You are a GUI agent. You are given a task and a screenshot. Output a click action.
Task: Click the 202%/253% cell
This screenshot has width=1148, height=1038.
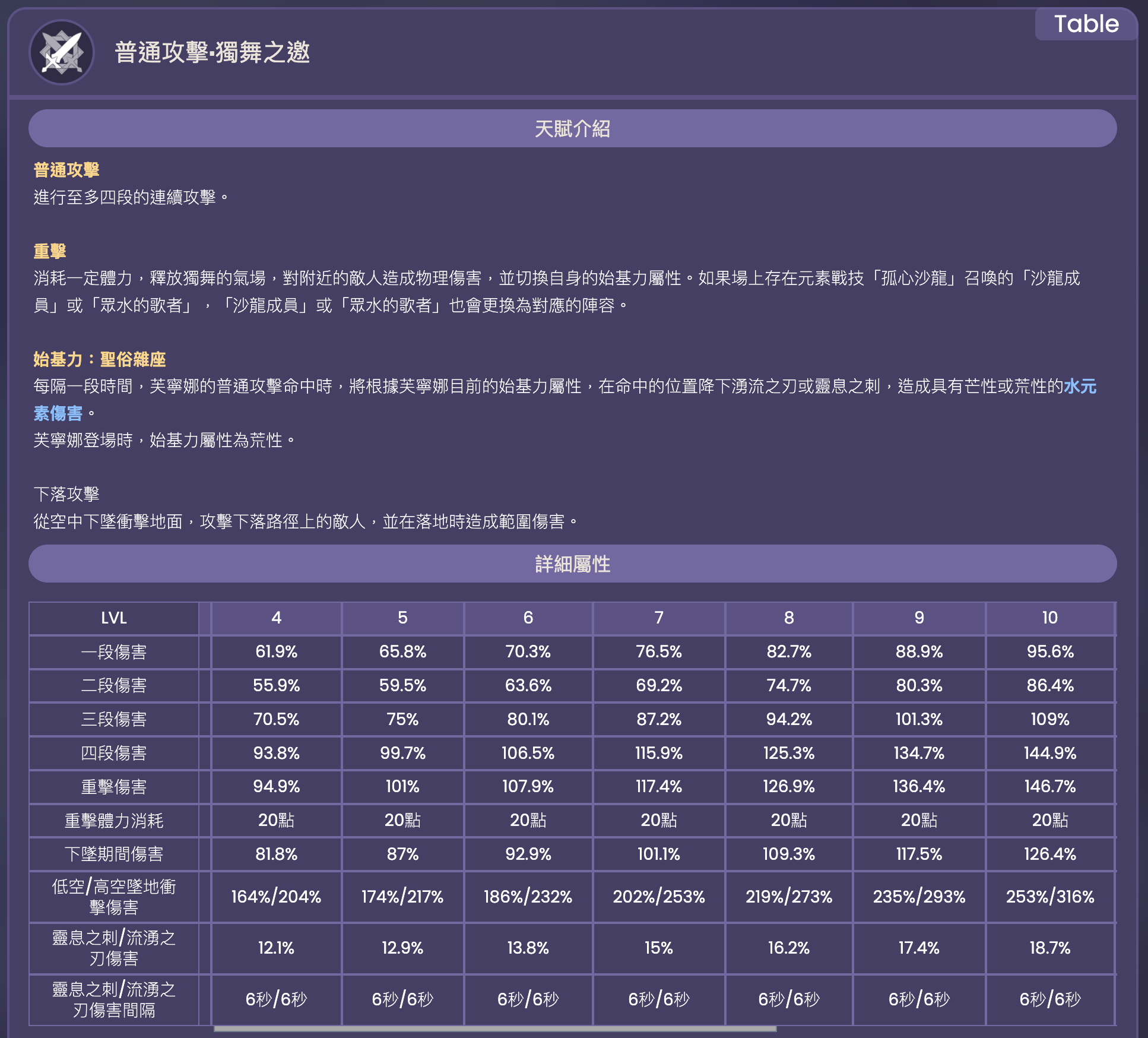659,897
